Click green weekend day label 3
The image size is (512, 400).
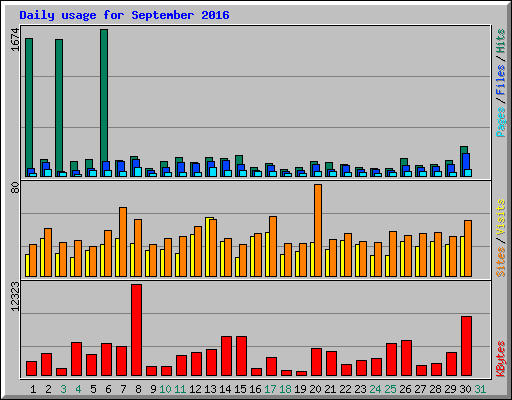[63, 389]
